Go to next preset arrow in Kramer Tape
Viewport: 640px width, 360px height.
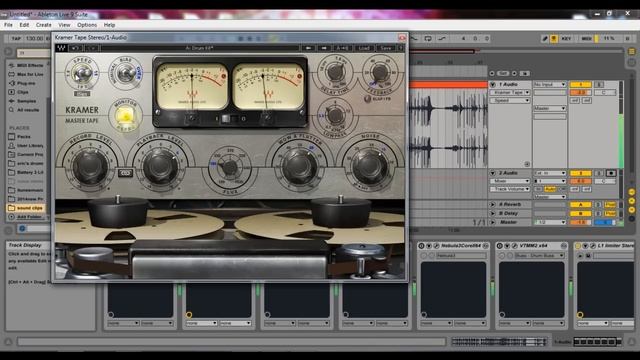tap(324, 48)
